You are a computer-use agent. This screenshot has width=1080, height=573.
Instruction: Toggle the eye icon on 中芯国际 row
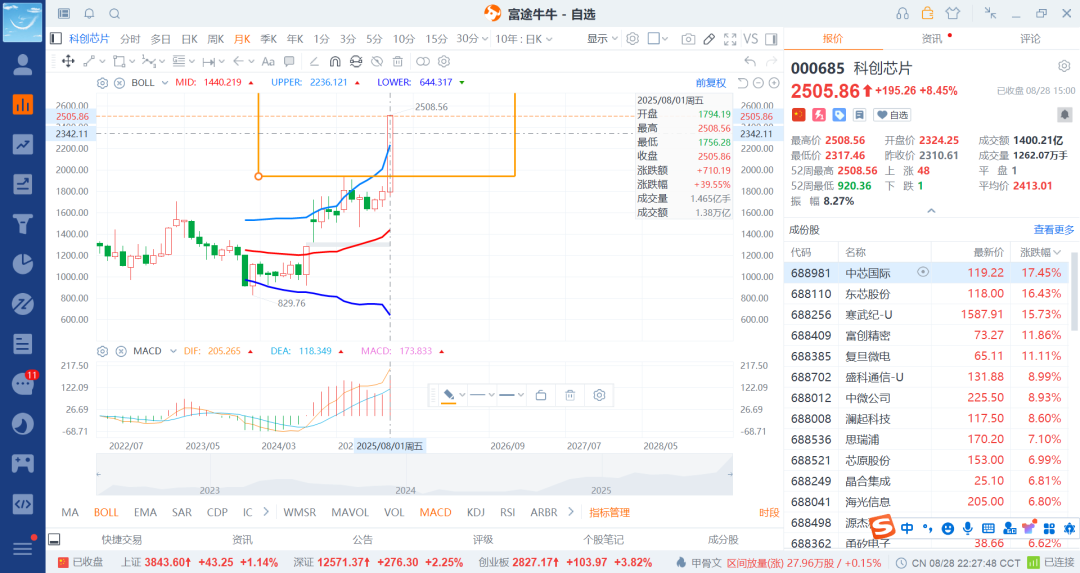[923, 272]
